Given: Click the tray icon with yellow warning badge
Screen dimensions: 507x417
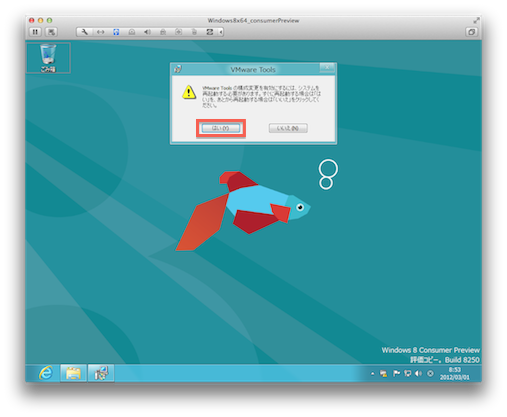Looking at the screenshot, I should tap(384, 374).
